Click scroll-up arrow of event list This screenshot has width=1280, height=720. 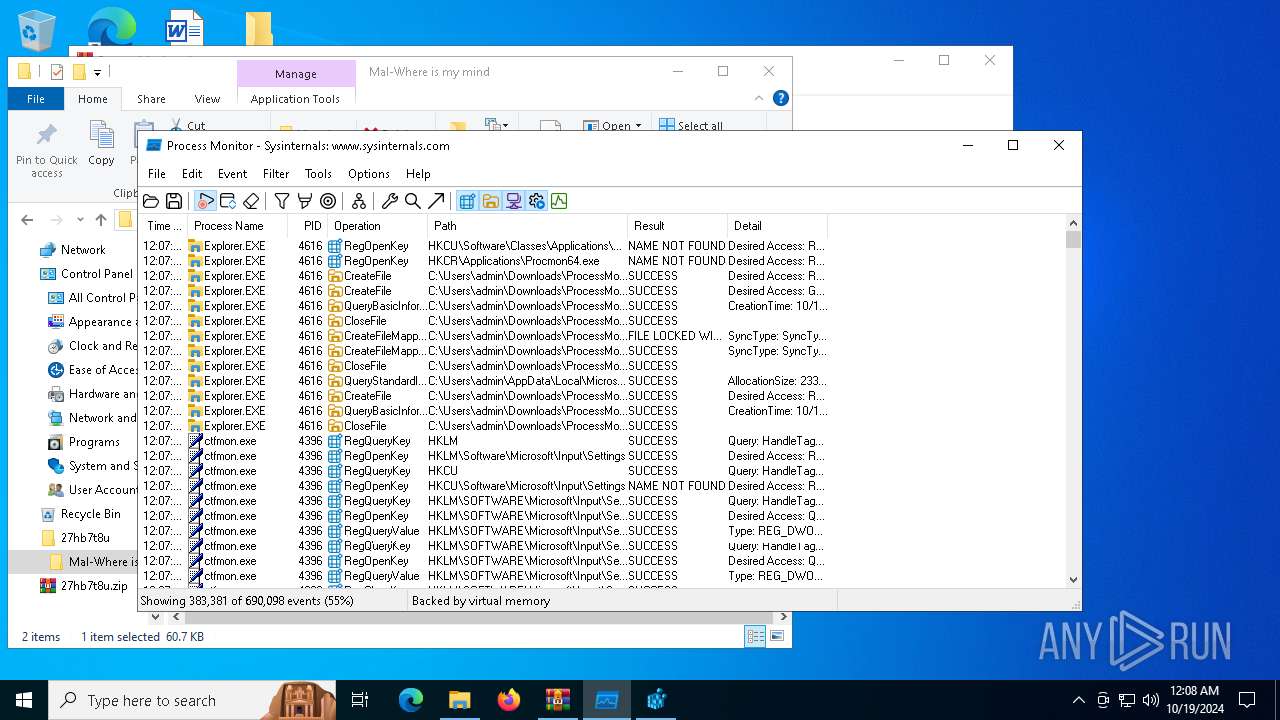coord(1073,224)
